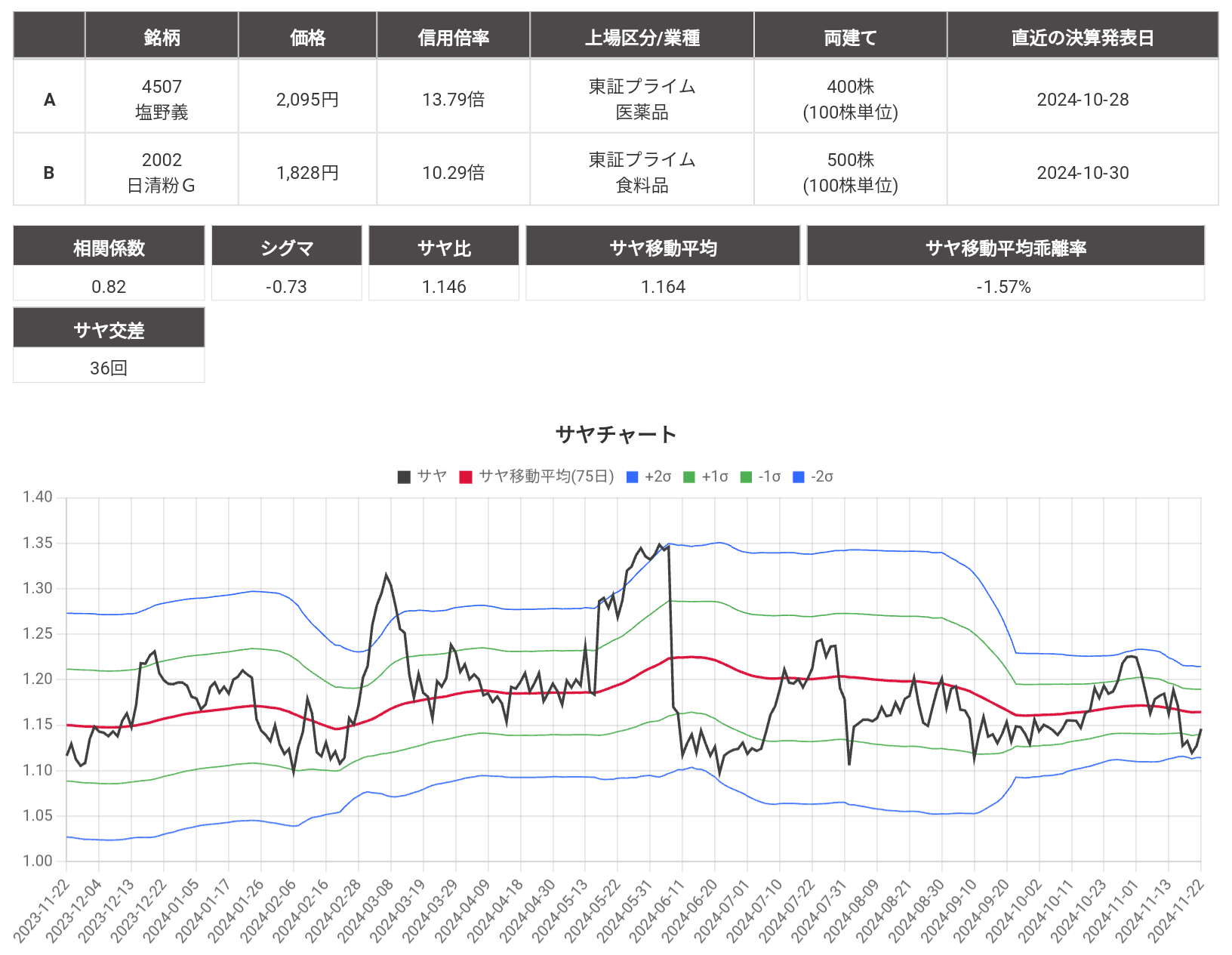The width and height of the screenshot is (1232, 955).
Task: Click the シグマ header
Action: (x=286, y=246)
